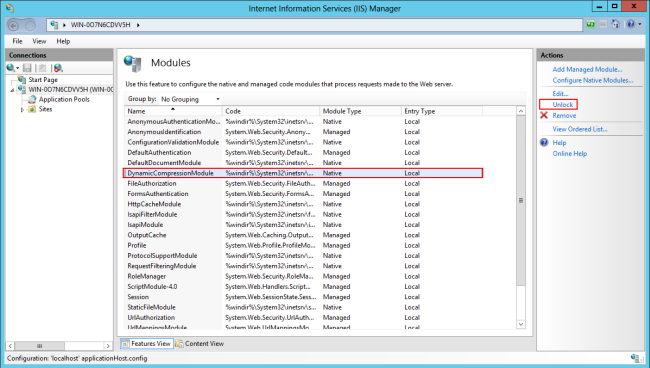Sort by the Module Type column header
Image resolution: width=650 pixels, height=368 pixels.
(360, 111)
